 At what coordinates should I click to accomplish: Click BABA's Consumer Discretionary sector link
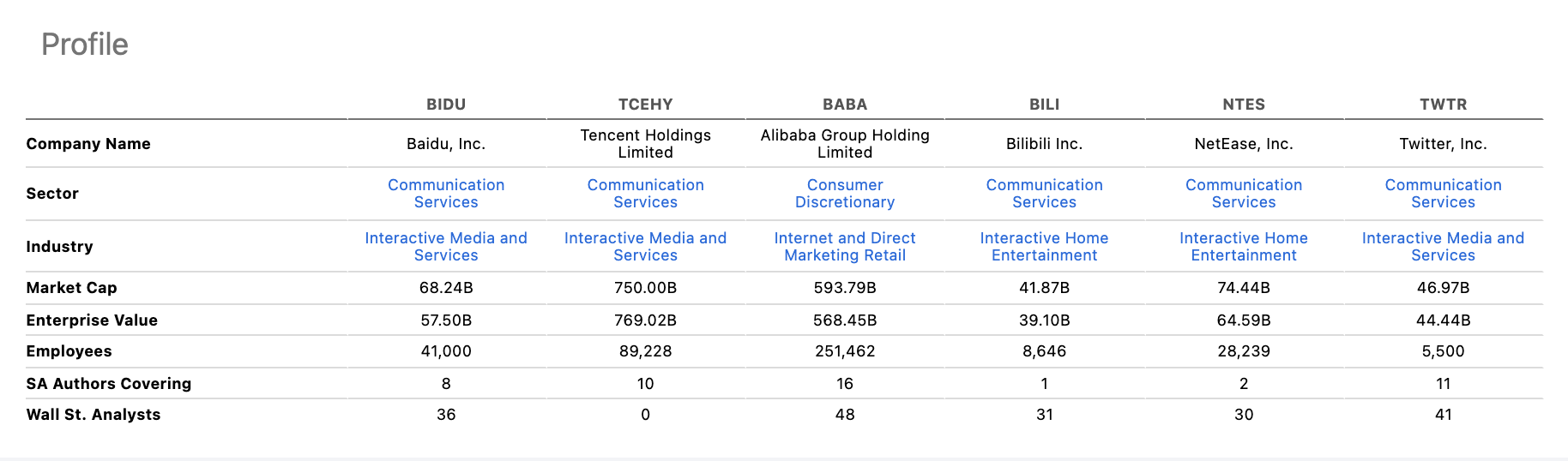click(845, 194)
